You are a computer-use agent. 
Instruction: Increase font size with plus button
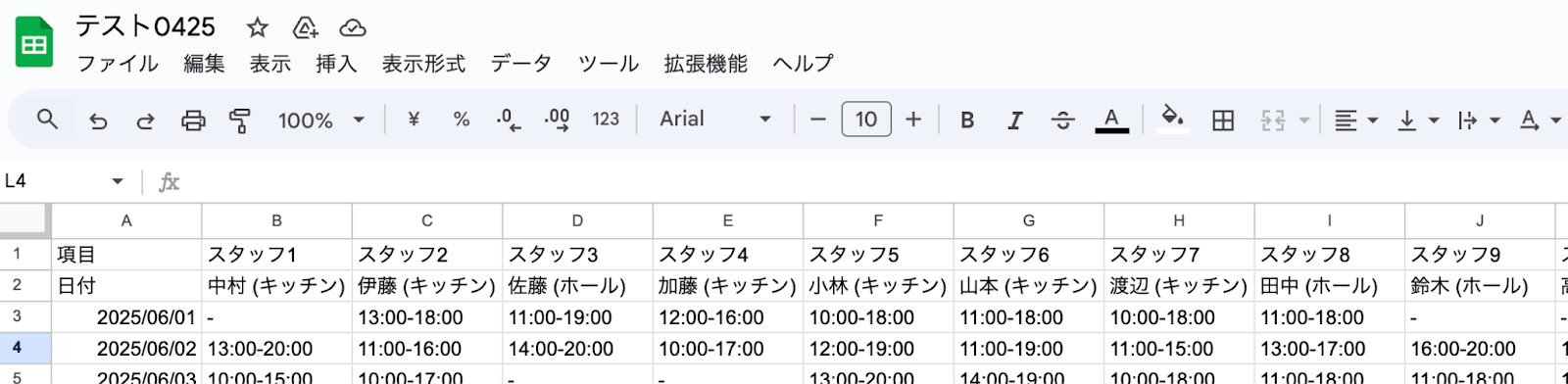913,120
